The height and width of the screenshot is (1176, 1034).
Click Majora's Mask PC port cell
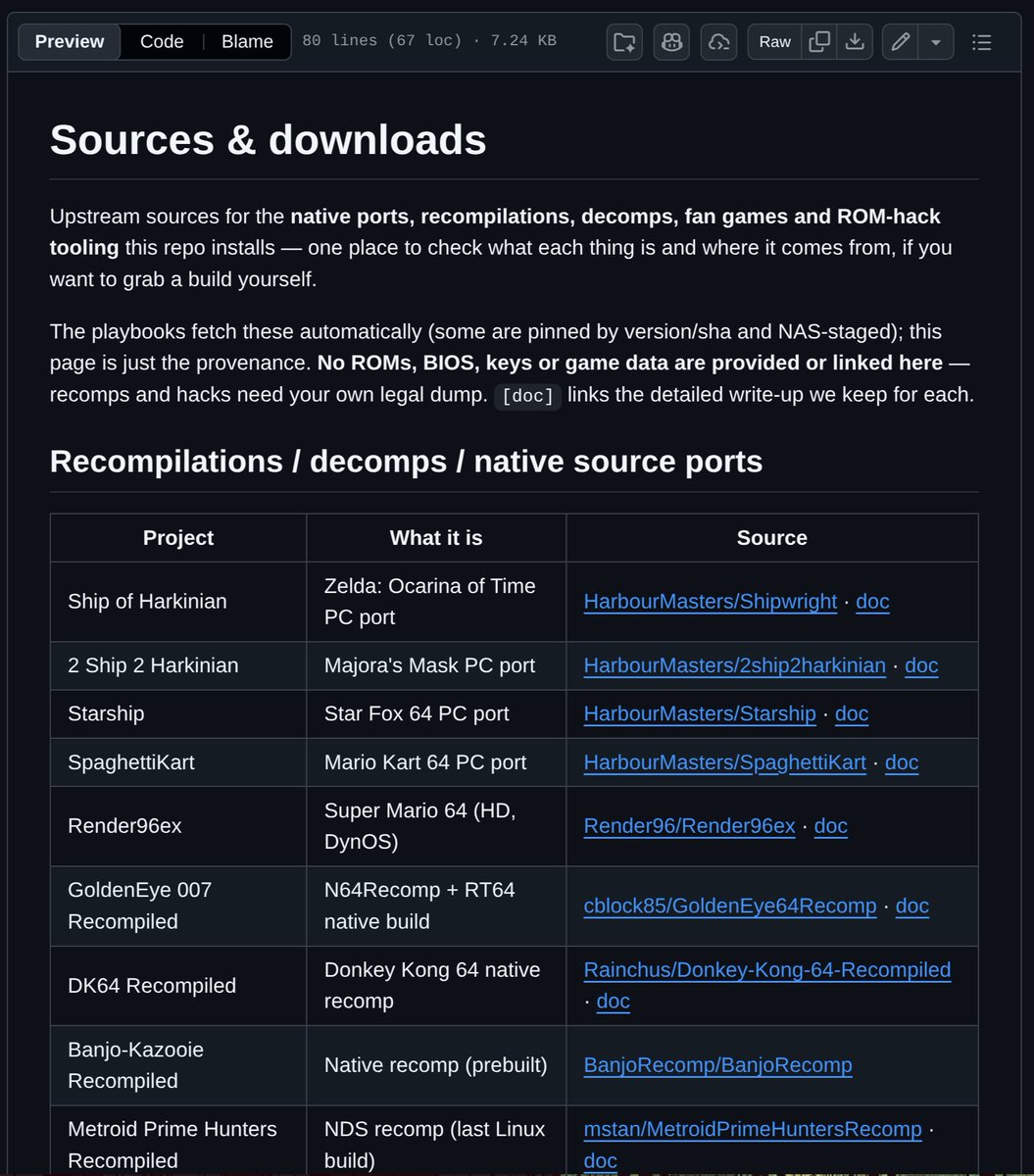point(436,665)
